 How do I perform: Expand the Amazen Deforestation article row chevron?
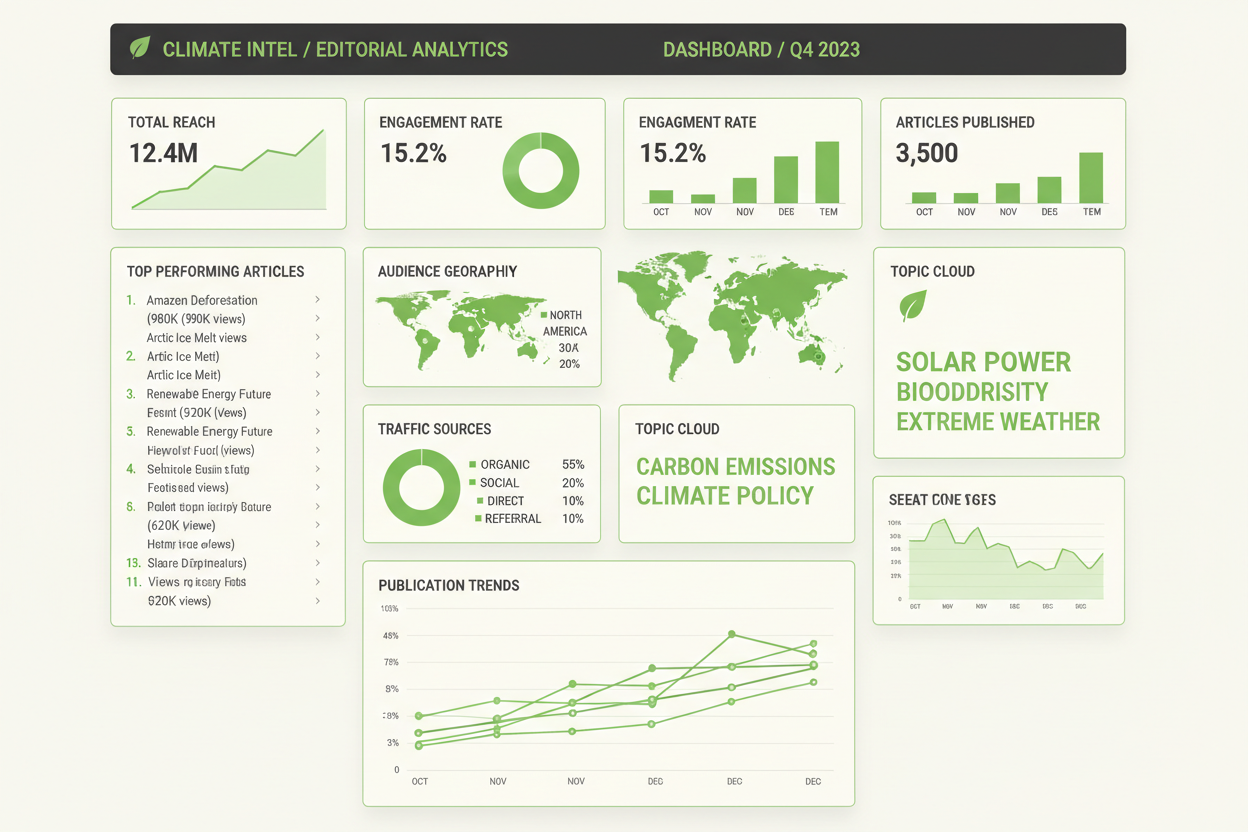coord(318,299)
